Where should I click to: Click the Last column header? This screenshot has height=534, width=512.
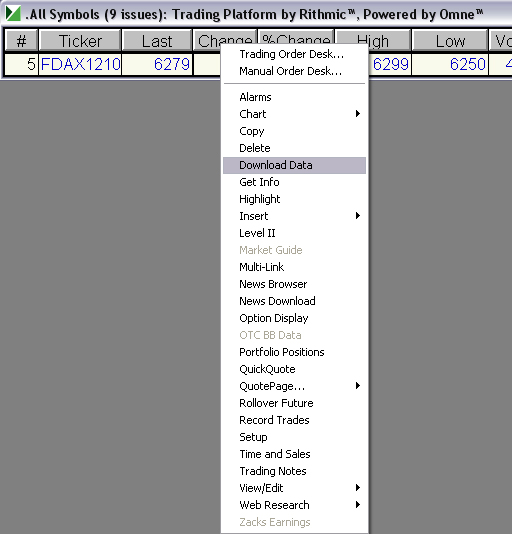pyautogui.click(x=157, y=41)
